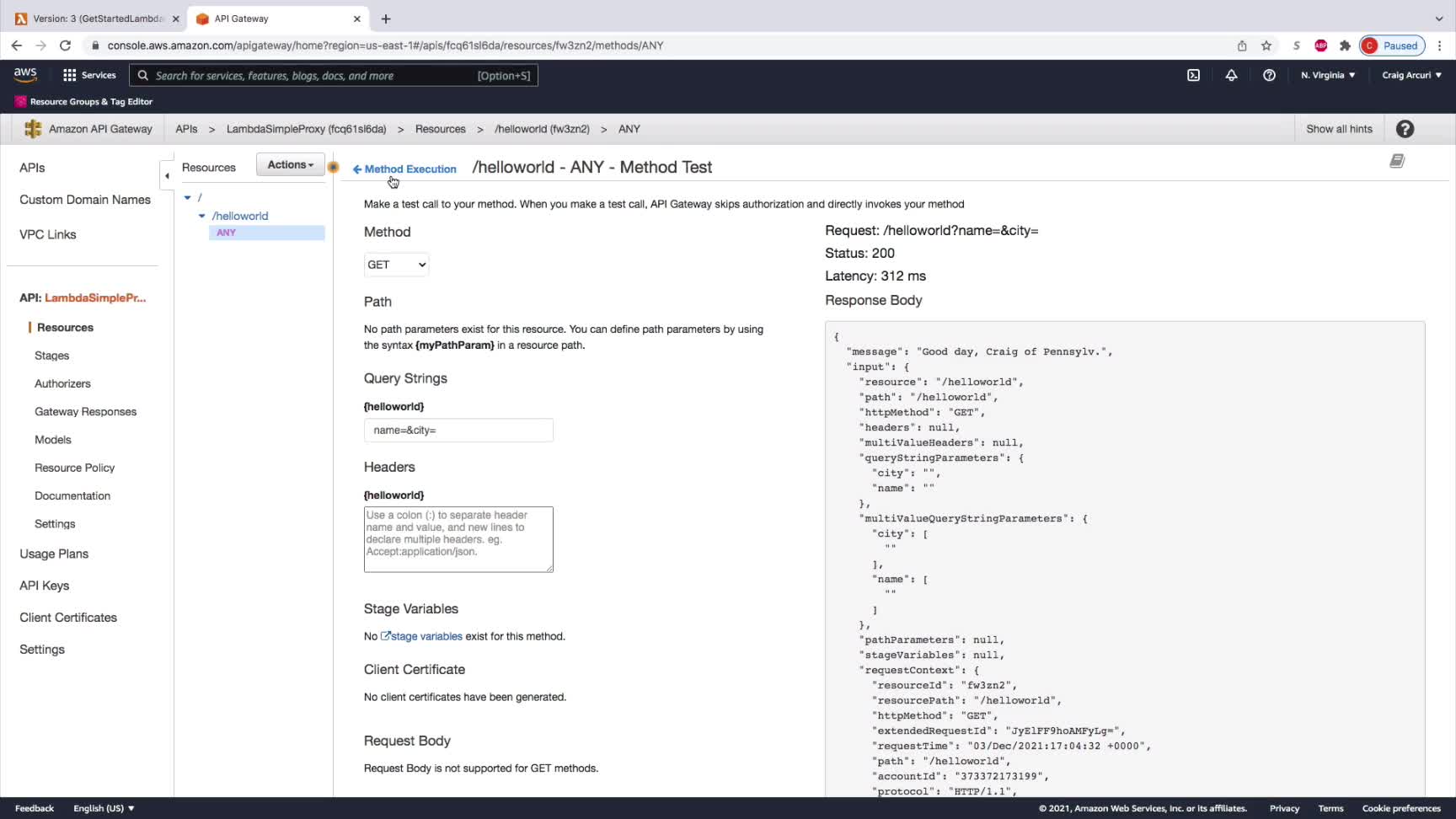Click the orange hint dot beside Actions
Viewport: 1456px width, 819px height.
(334, 167)
